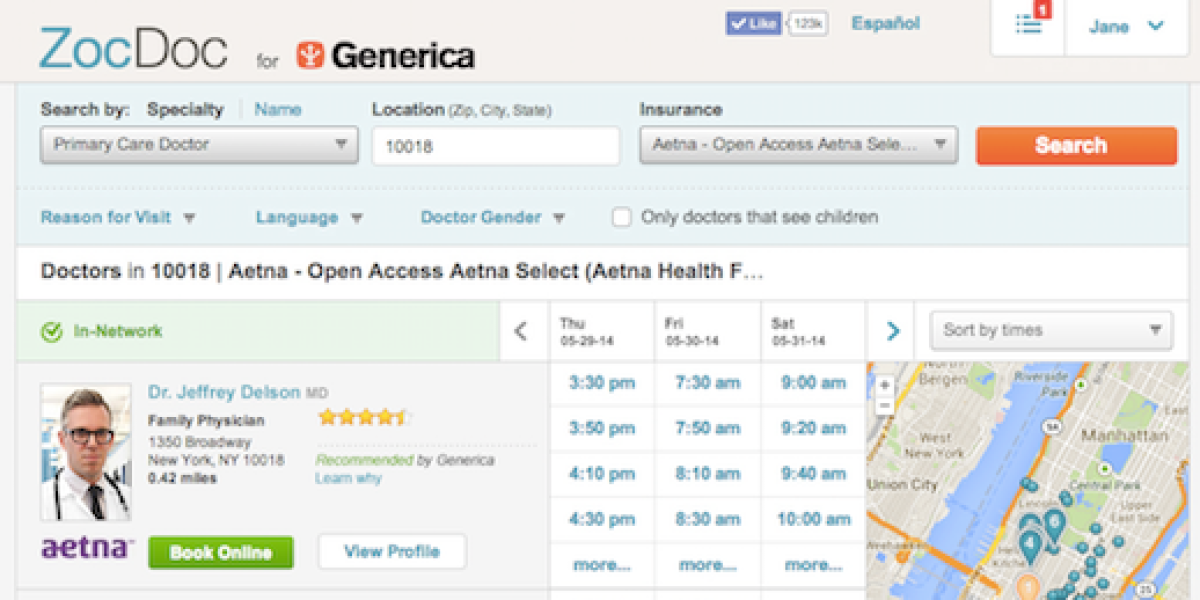Open the Jane account menu
1200x600 pixels.
(1126, 27)
